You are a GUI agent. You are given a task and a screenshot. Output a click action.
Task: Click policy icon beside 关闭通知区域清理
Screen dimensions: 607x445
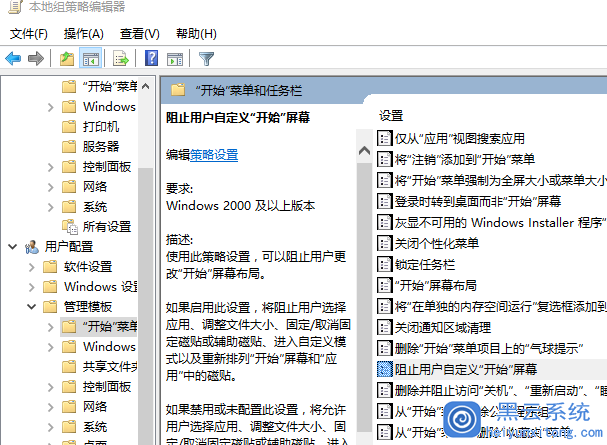384,327
